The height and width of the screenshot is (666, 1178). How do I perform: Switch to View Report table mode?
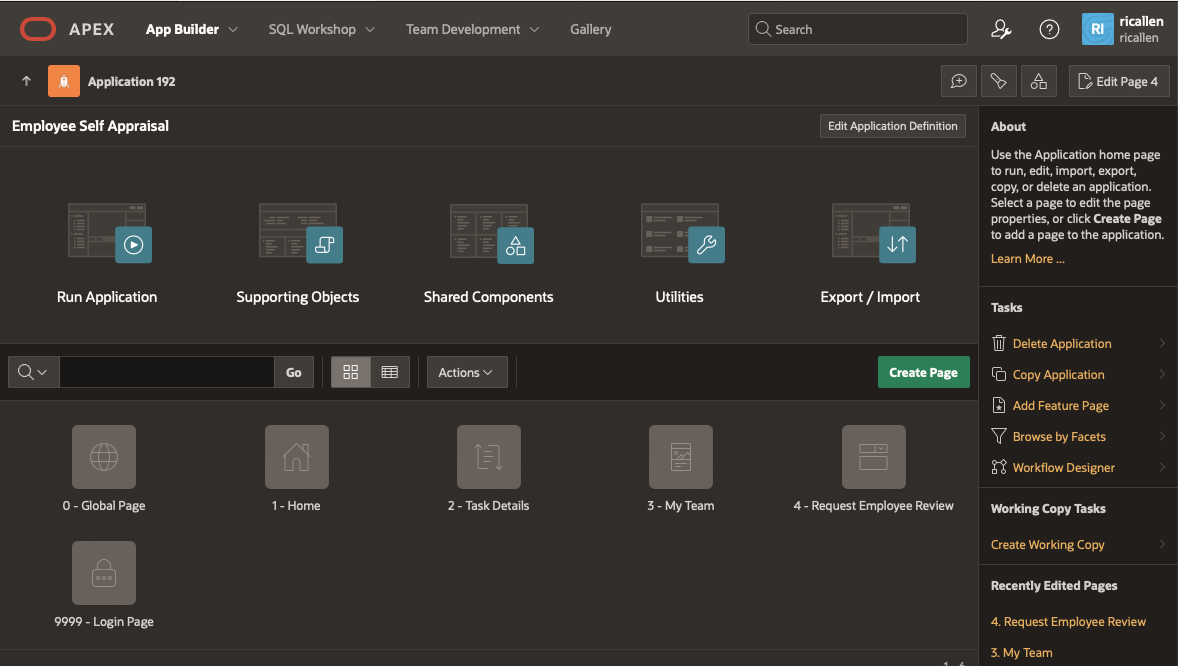pos(390,372)
